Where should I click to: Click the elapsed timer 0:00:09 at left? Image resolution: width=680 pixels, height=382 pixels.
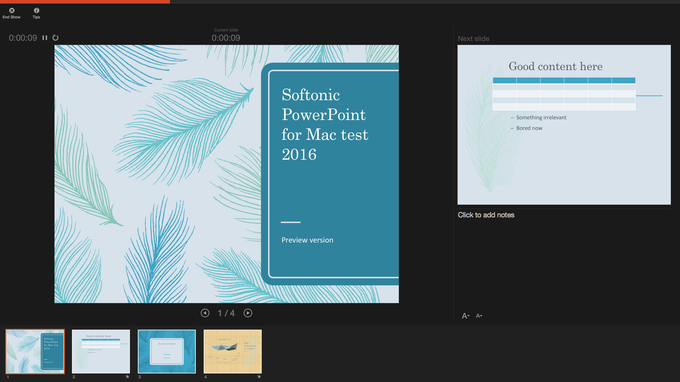tap(23, 38)
